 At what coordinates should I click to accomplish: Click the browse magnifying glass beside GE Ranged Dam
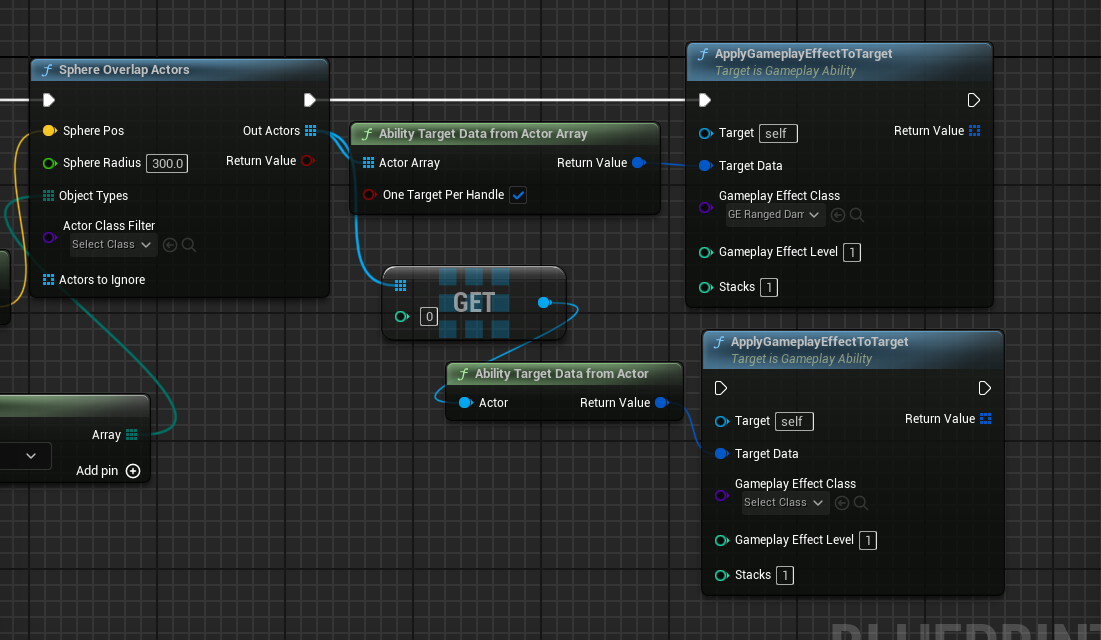coord(858,214)
